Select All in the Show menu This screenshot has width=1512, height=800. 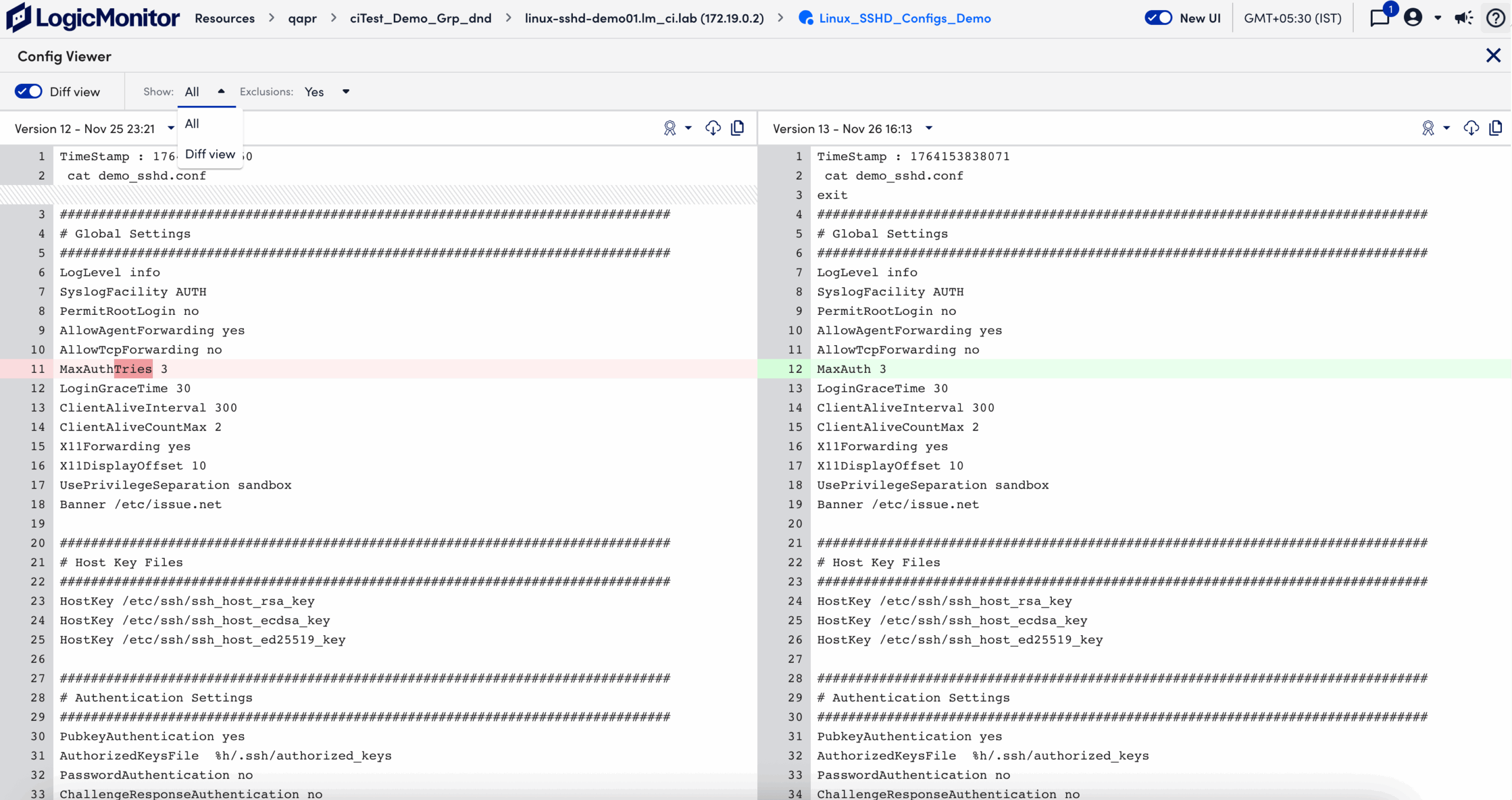tap(191, 123)
